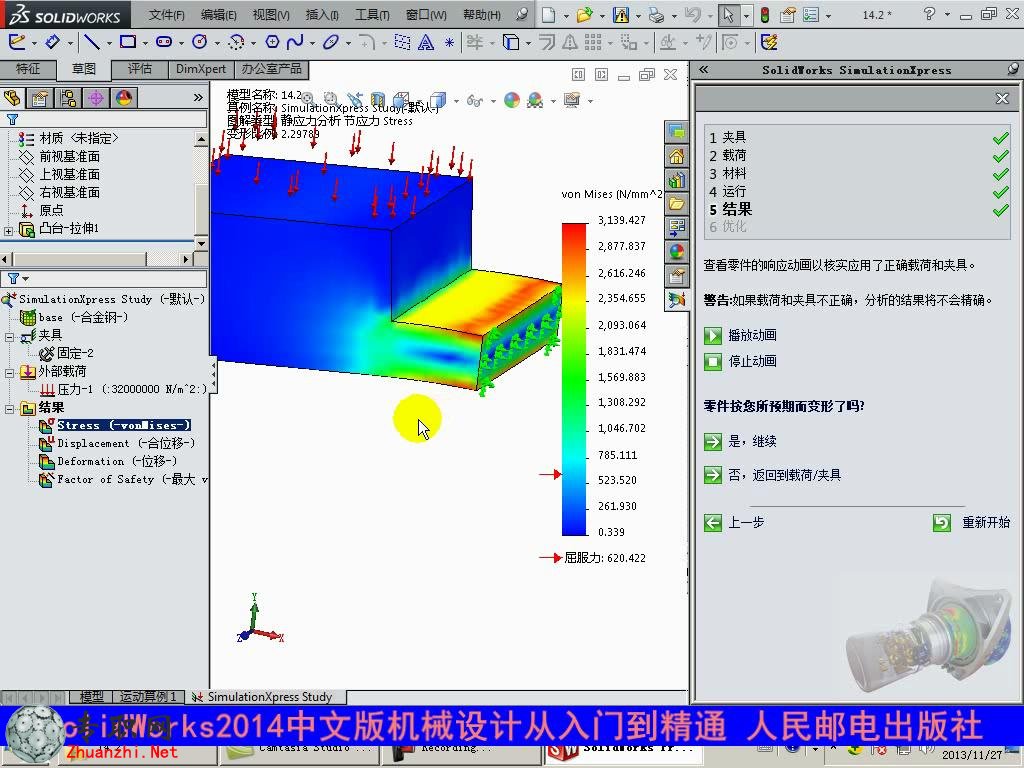Open the PropertyManager tab
Viewport: 1024px width, 768px height.
tap(40, 98)
